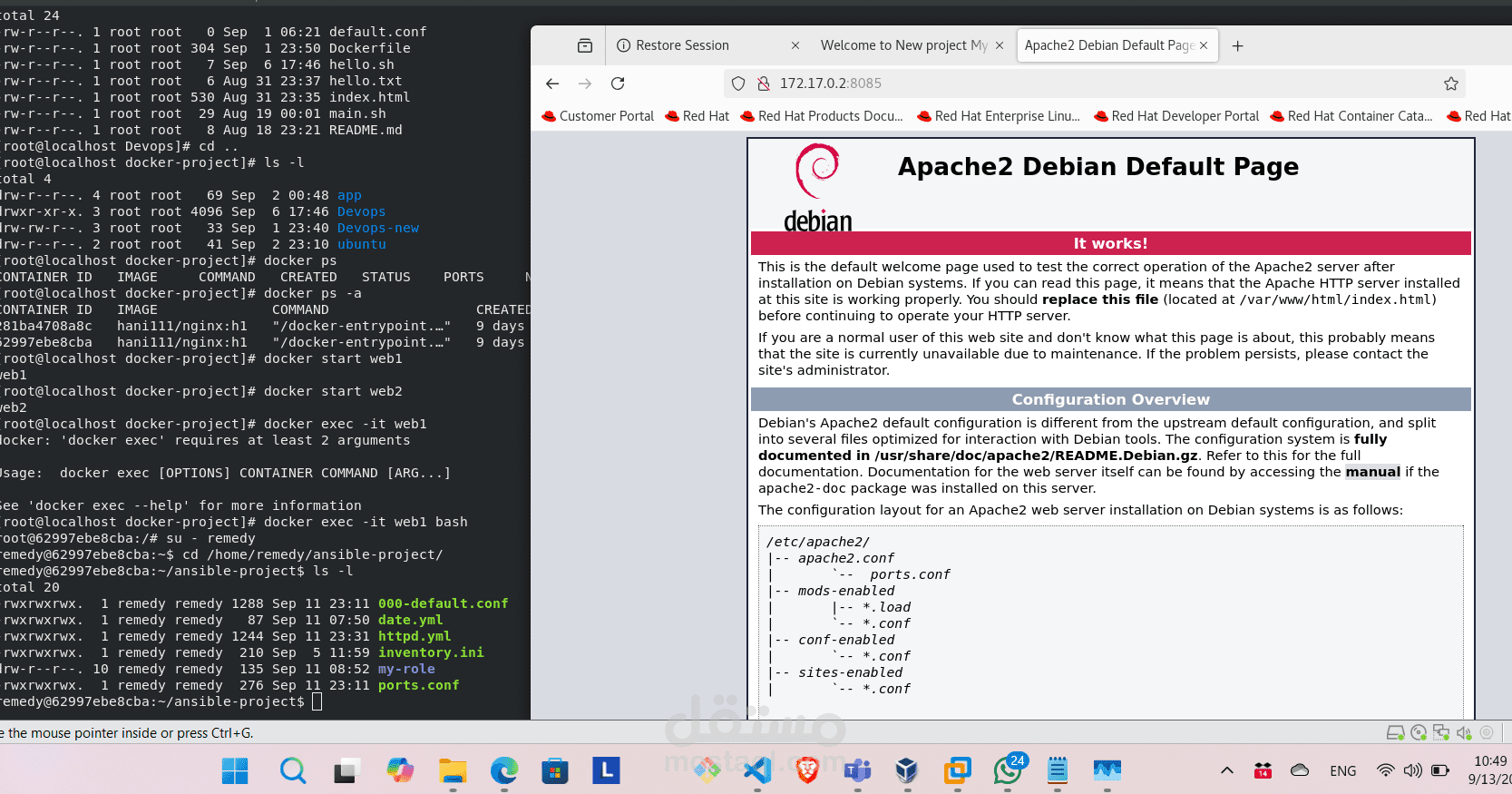1512x794 pixels.
Task: Open VMware Workstation from the taskbar
Action: coord(957,771)
